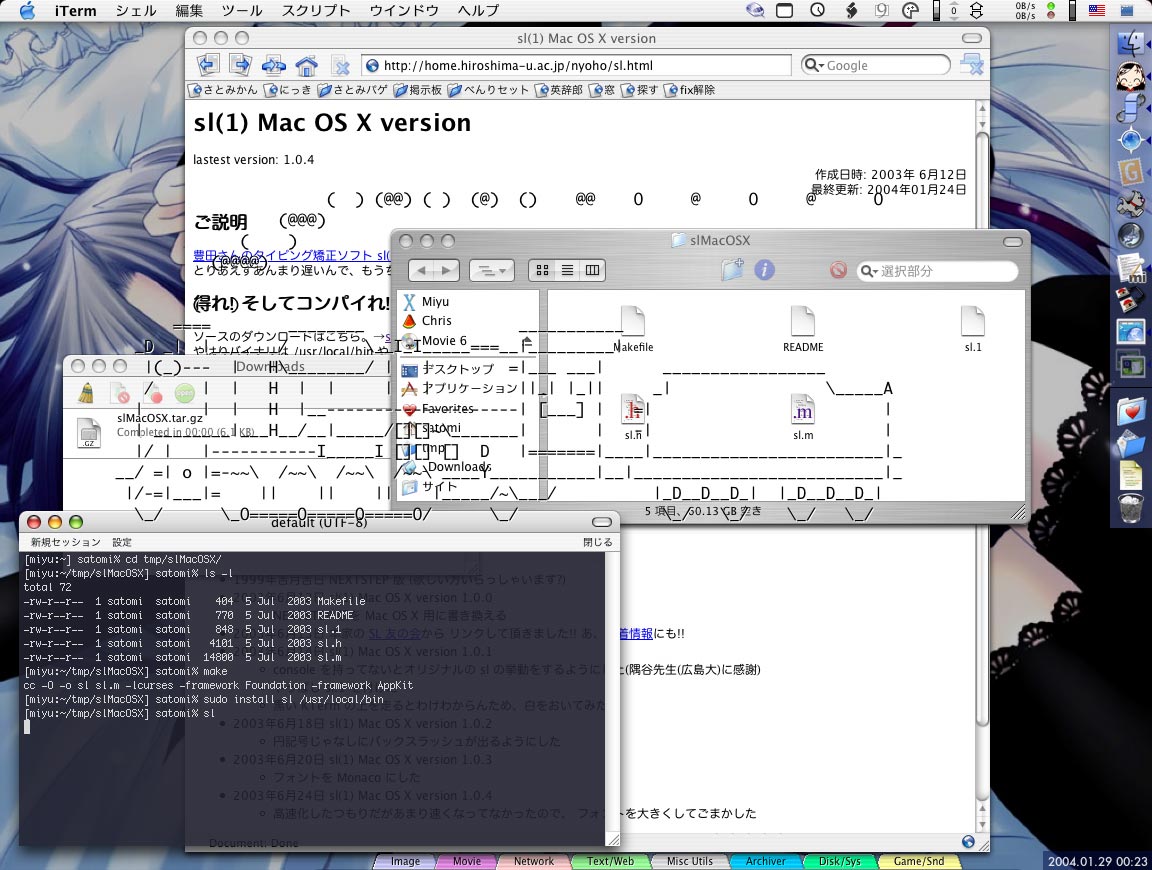Select the Makefile file icon

point(633,329)
